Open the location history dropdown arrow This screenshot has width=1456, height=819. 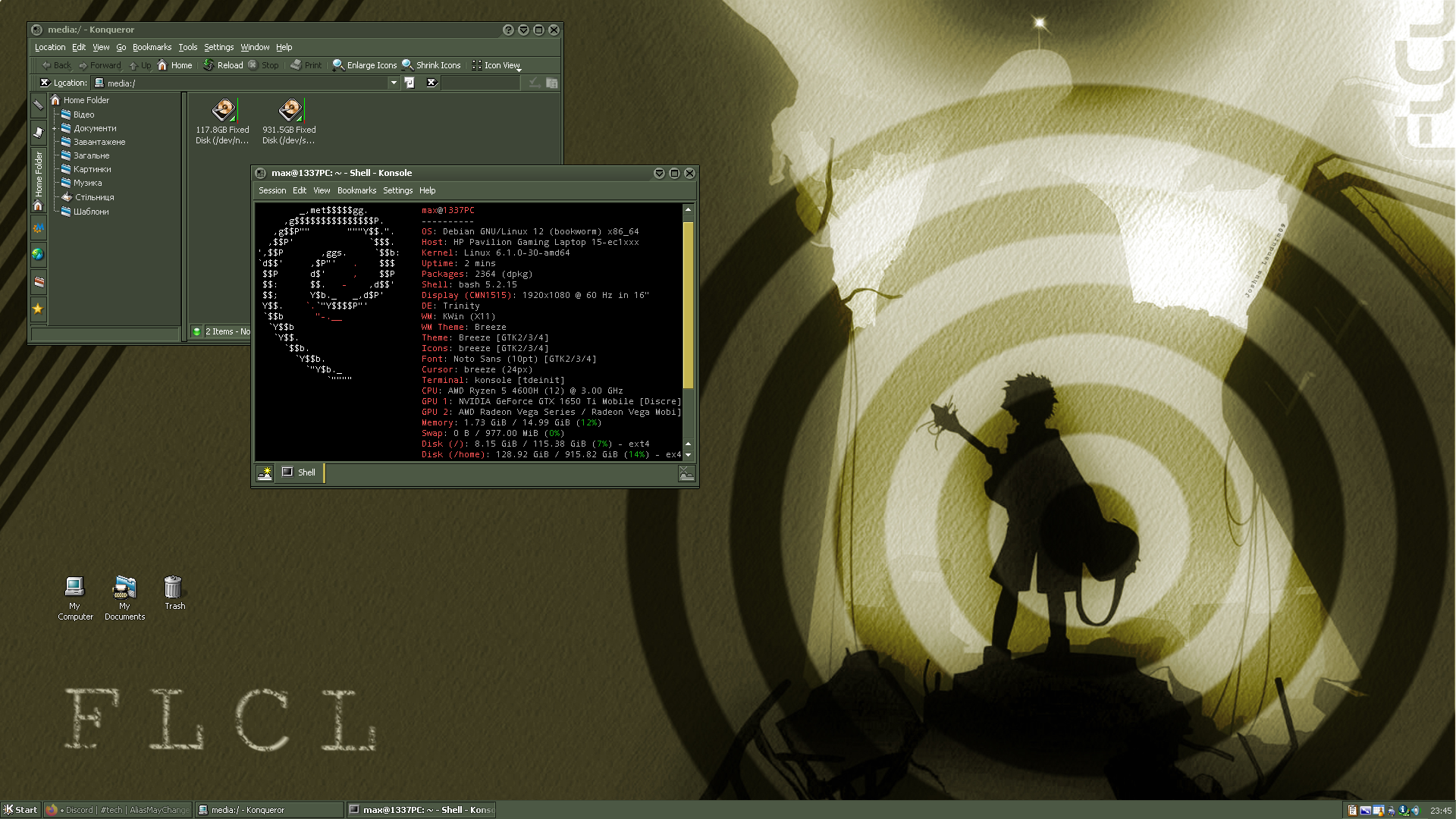click(394, 83)
